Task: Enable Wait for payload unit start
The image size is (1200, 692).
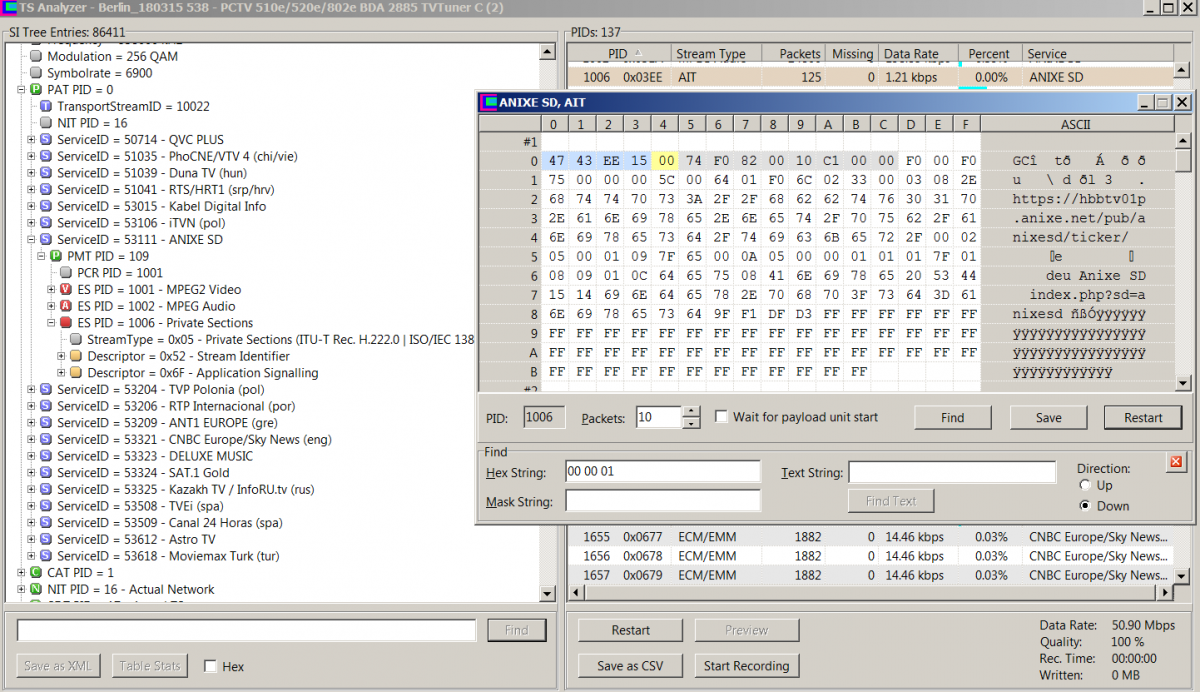Action: click(722, 417)
